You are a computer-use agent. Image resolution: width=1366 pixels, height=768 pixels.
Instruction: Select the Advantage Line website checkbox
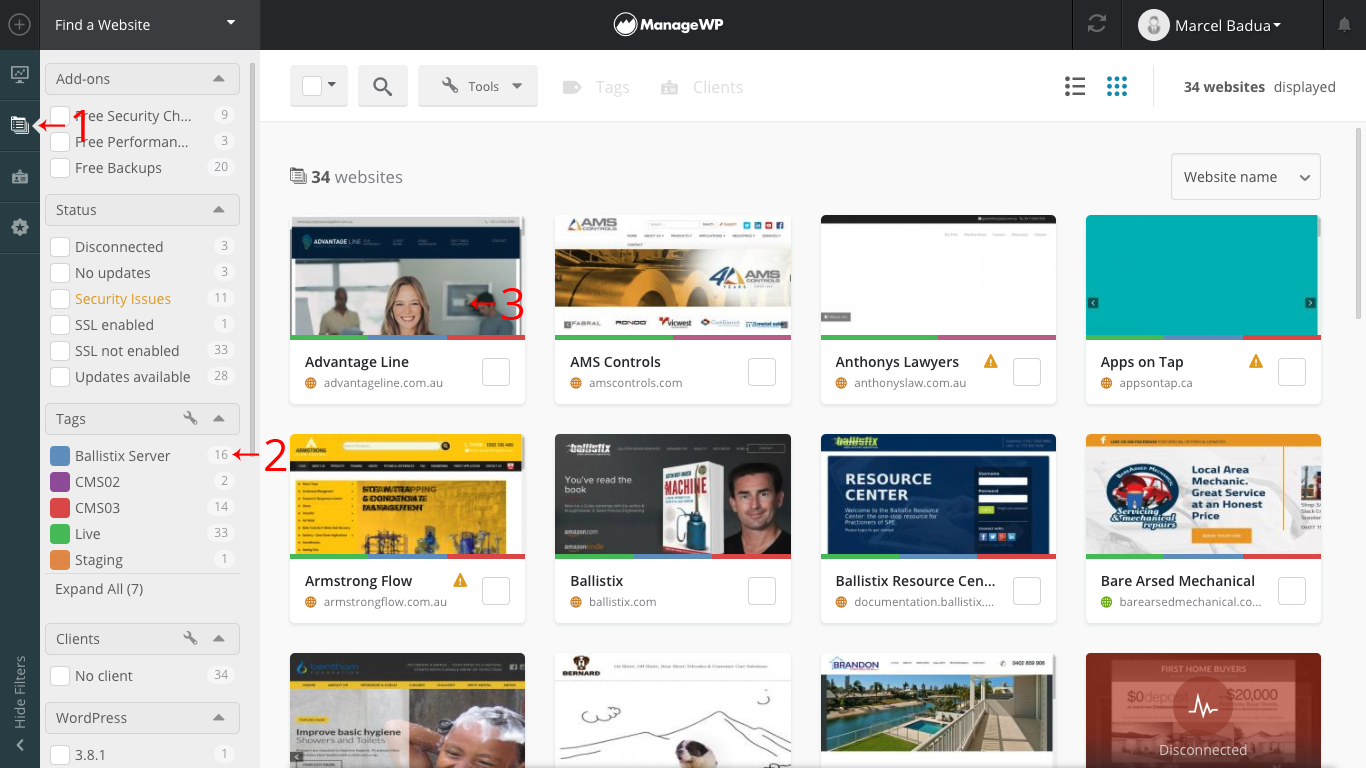[496, 372]
